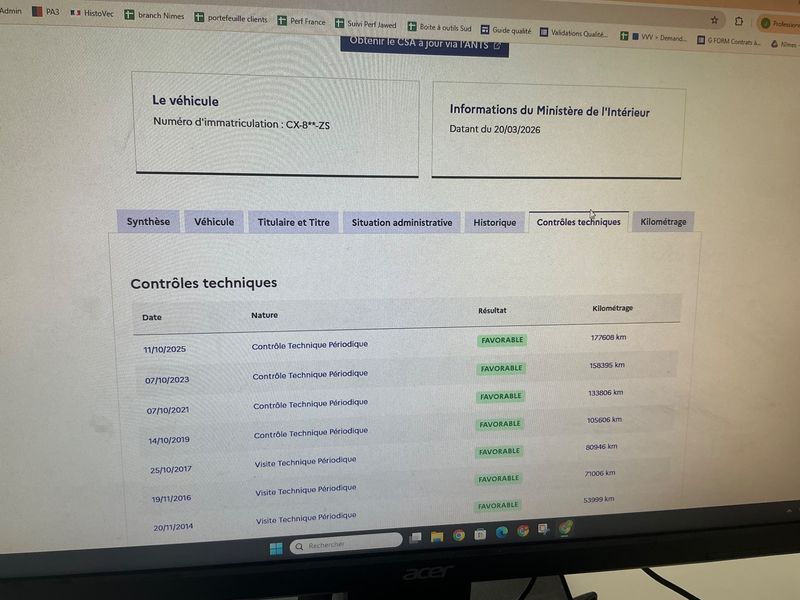Switch to the Synthèse tab

point(148,221)
